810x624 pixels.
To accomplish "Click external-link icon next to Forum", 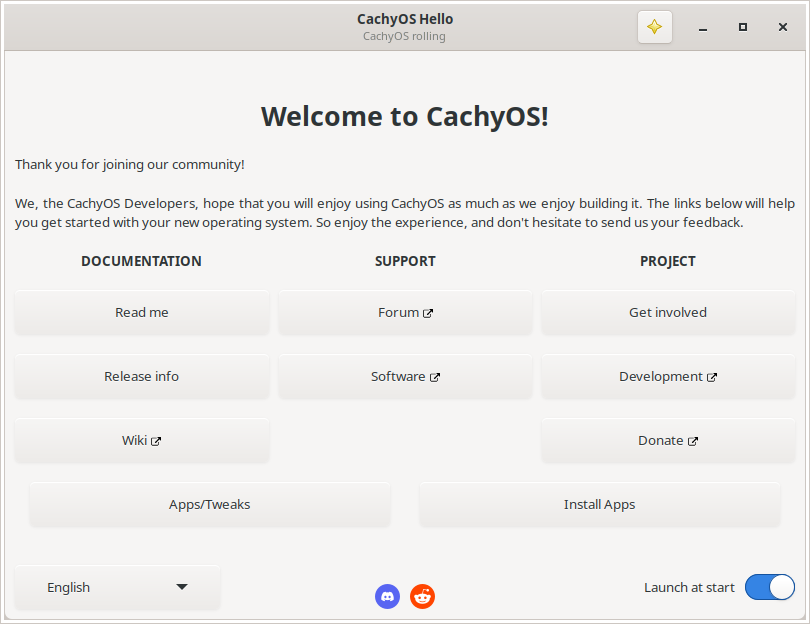I will (x=428, y=314).
